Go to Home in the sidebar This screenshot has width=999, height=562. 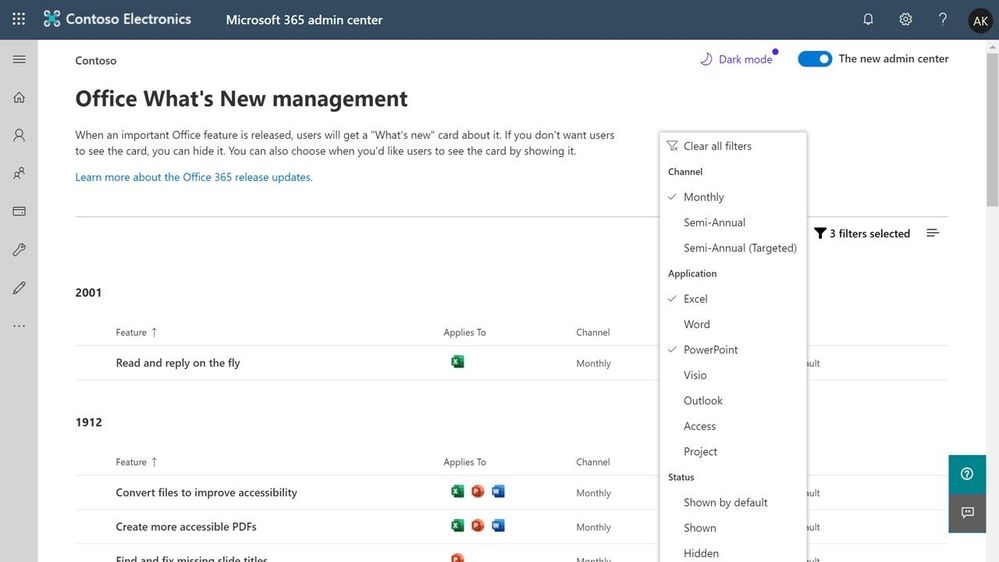19,97
